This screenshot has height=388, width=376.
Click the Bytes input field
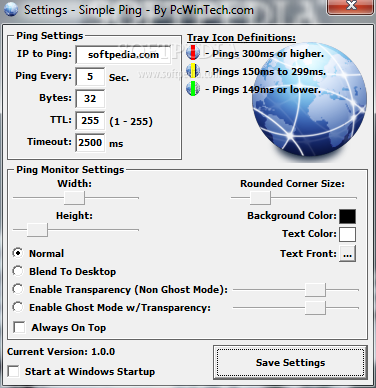pos(90,99)
